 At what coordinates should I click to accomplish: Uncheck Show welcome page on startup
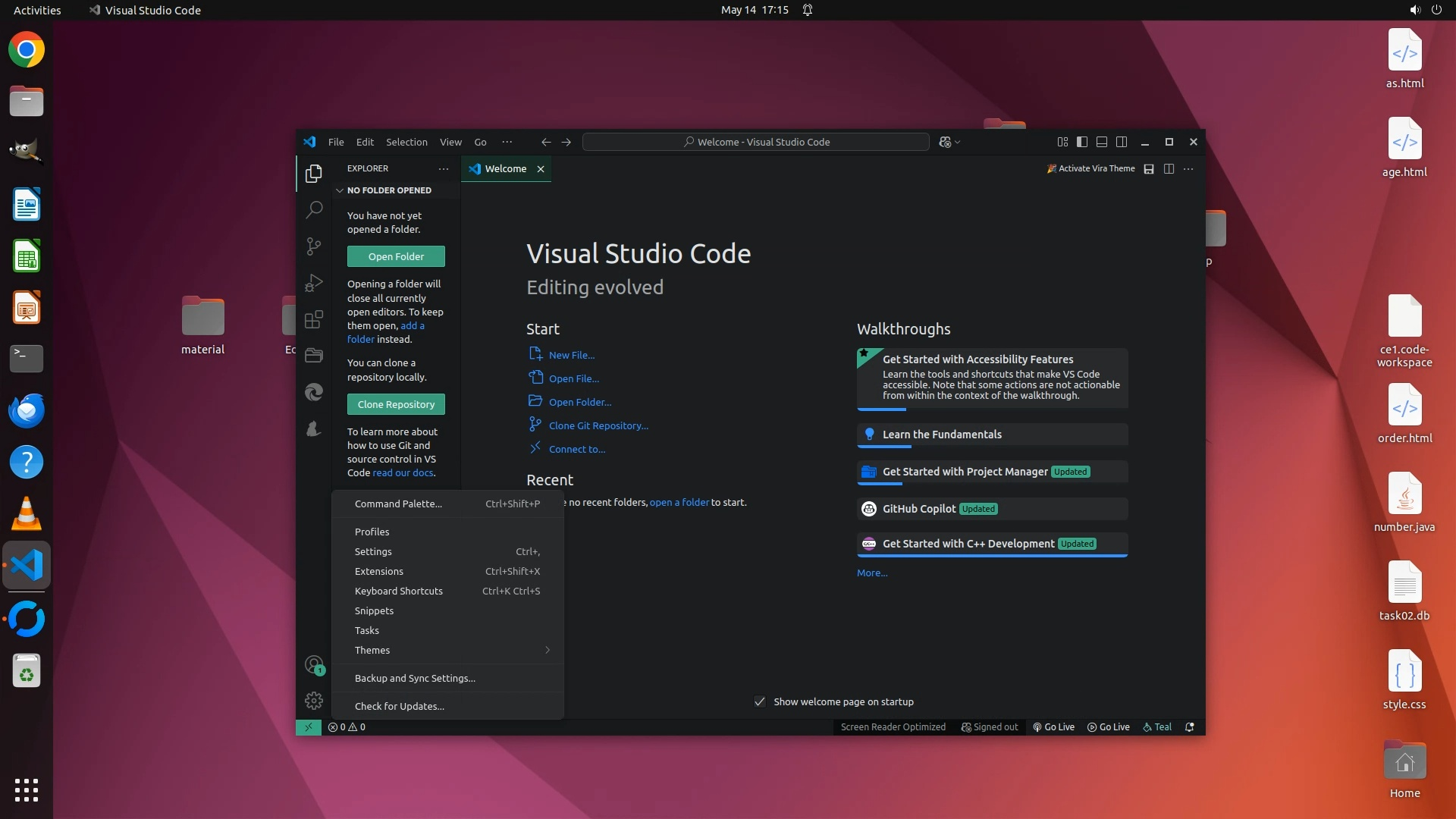pyautogui.click(x=760, y=701)
